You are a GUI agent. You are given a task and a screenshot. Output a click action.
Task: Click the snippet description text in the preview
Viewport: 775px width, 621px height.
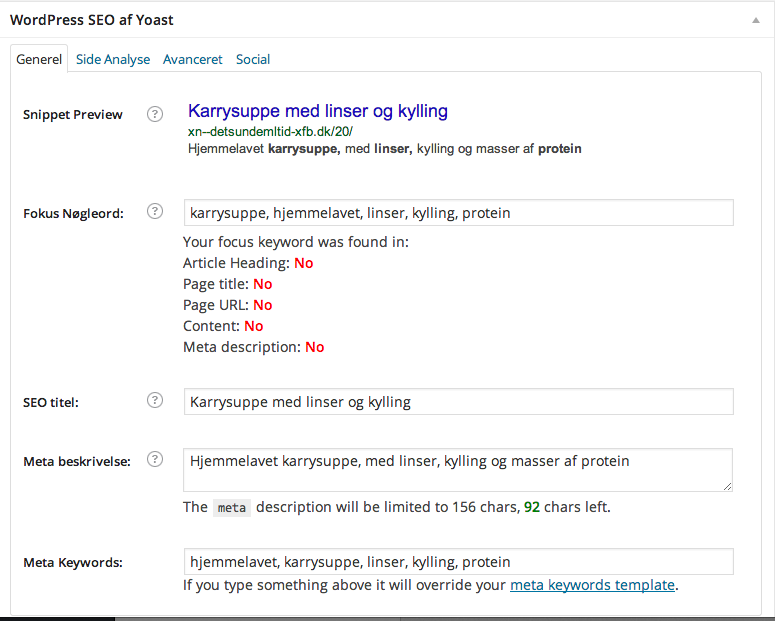385,149
